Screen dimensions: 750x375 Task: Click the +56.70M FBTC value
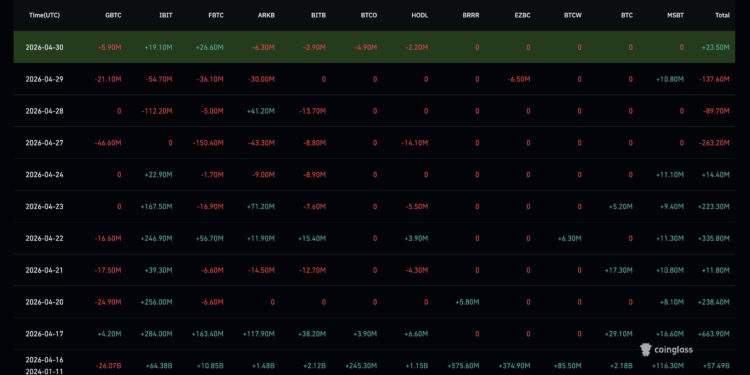click(210, 238)
